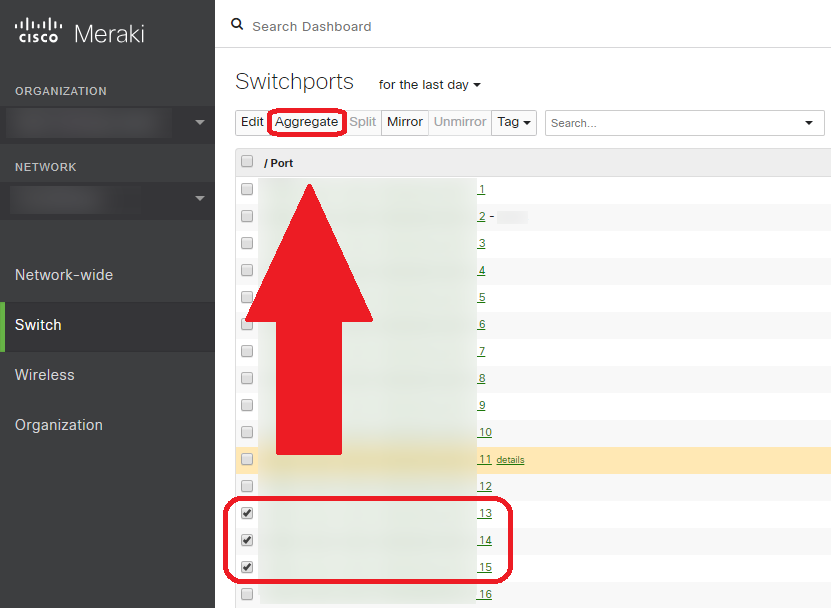The image size is (831, 608).
Task: Click the Edit button
Action: (x=252, y=122)
